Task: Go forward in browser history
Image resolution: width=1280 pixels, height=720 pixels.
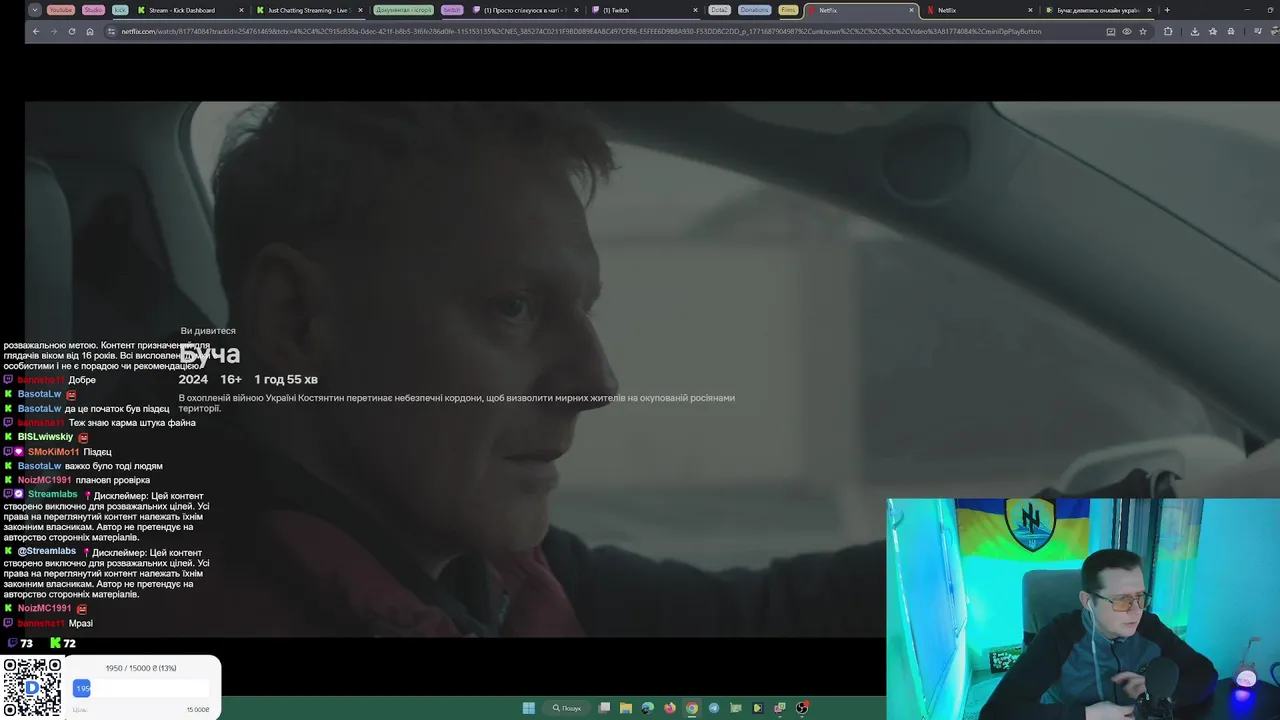Action: point(54,31)
